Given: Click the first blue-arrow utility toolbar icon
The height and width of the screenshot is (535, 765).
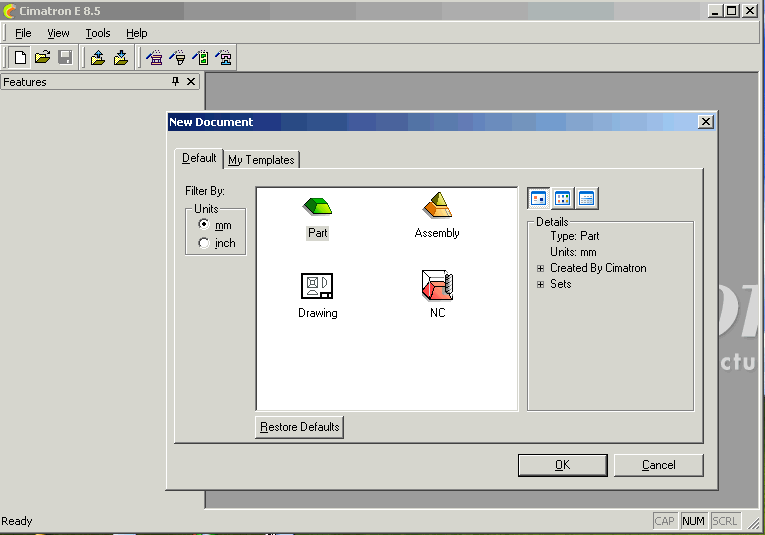Looking at the screenshot, I should pyautogui.click(x=155, y=58).
